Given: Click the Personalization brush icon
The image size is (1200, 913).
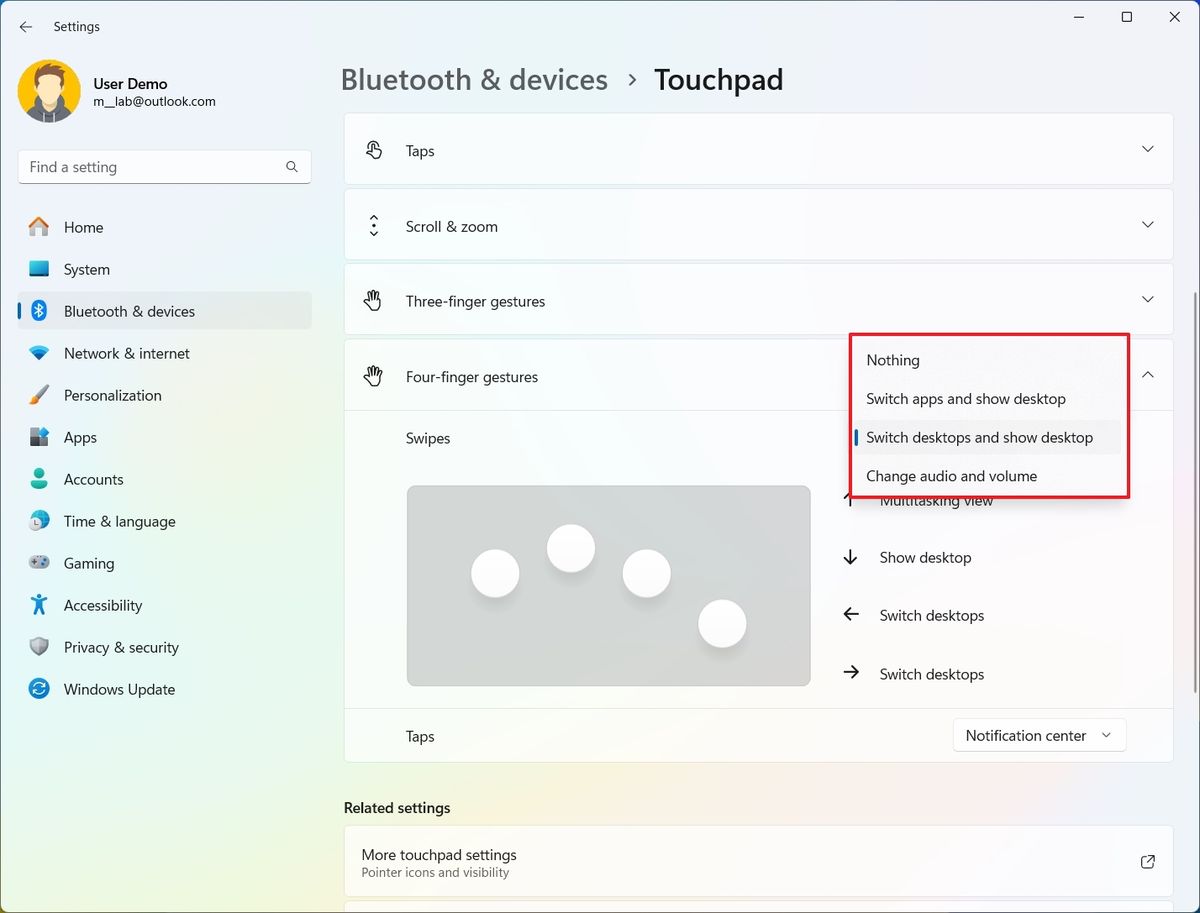Looking at the screenshot, I should pos(38,395).
